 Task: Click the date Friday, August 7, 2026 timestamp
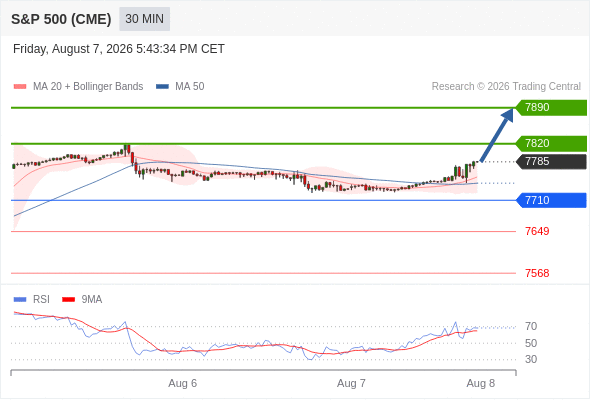[x=119, y=49]
